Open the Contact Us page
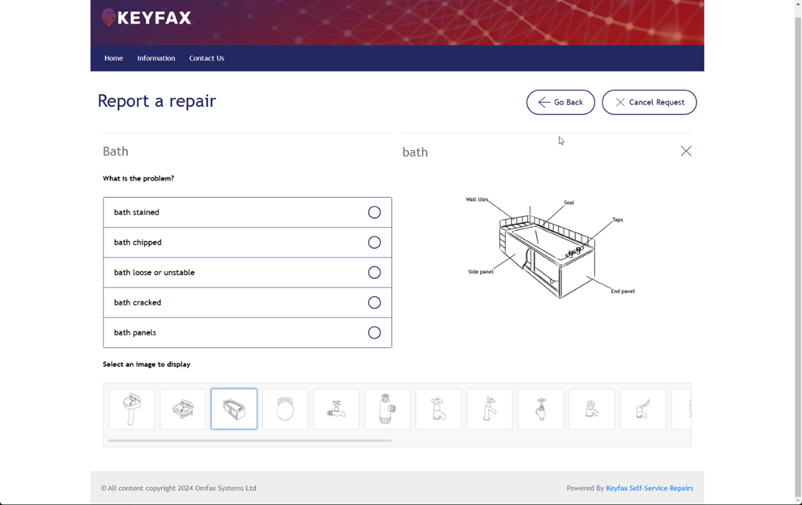 [207, 58]
